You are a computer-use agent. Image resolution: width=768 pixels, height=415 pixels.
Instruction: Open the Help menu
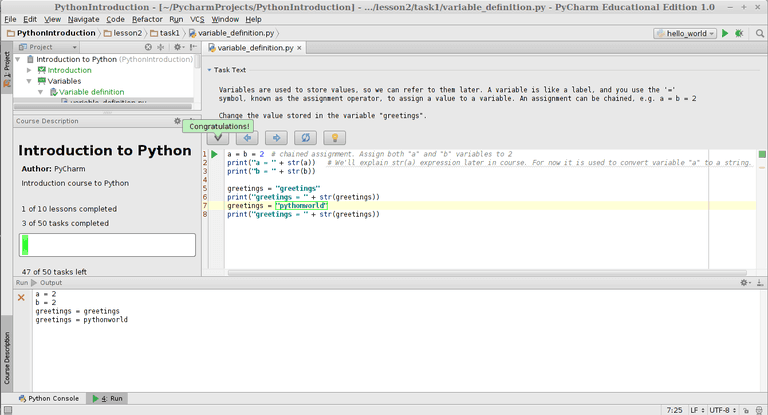(253, 19)
